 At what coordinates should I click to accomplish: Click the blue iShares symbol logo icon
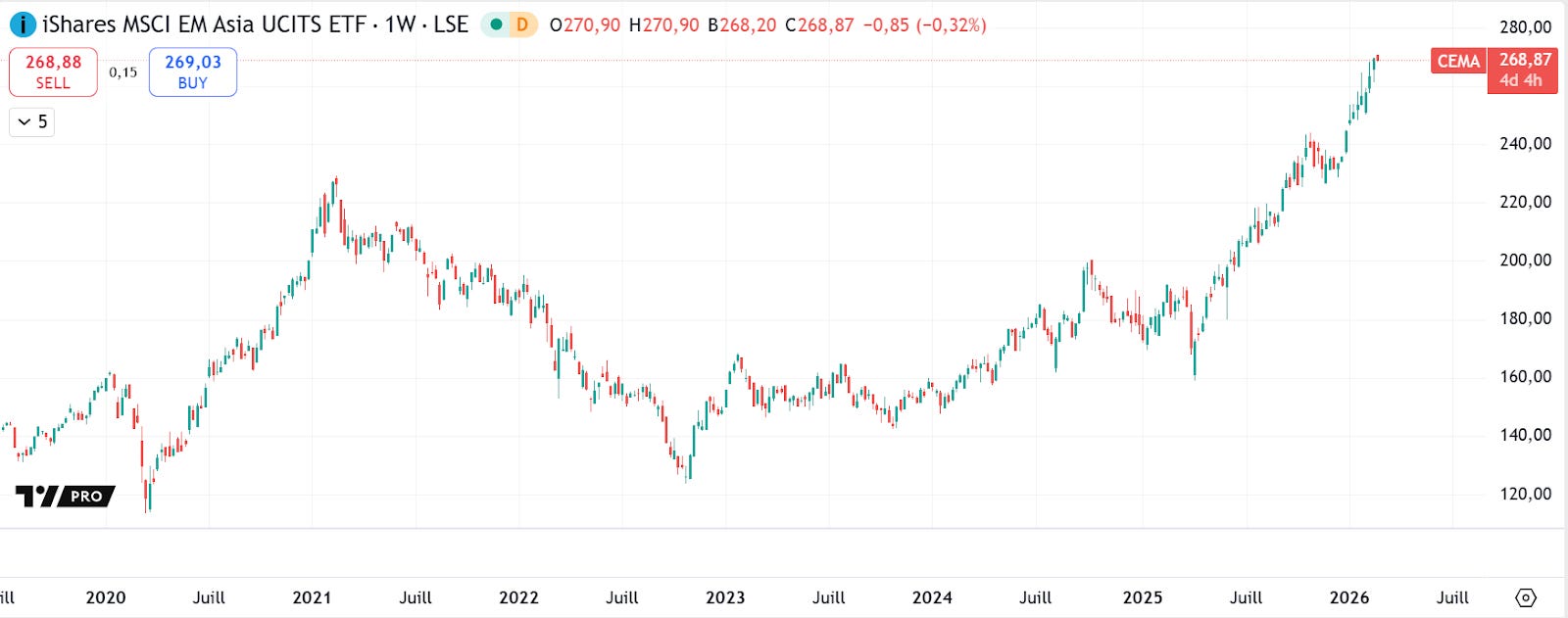click(23, 24)
